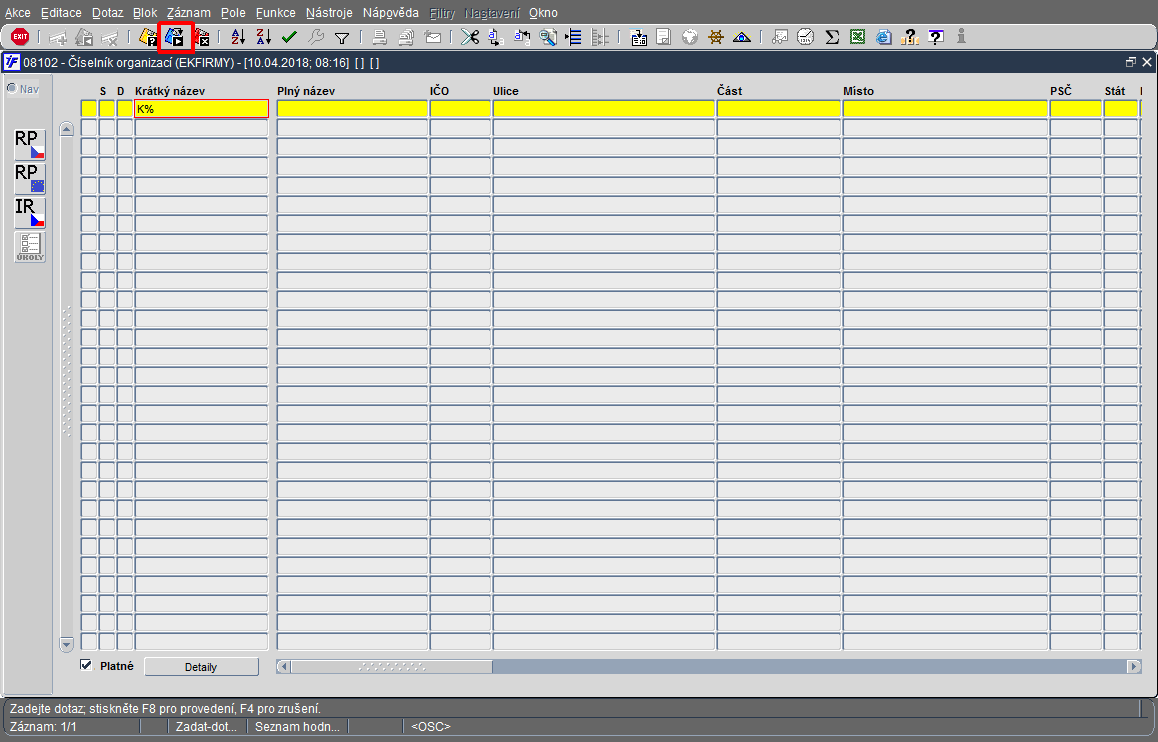The height and width of the screenshot is (742, 1158).
Task: Open the Dotaz menu
Action: pos(108,13)
